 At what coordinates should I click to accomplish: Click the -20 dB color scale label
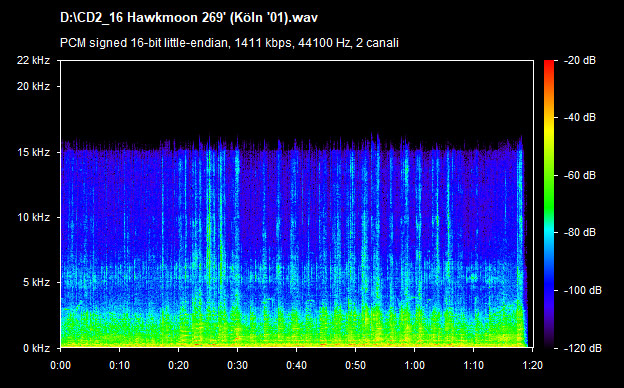(x=580, y=60)
